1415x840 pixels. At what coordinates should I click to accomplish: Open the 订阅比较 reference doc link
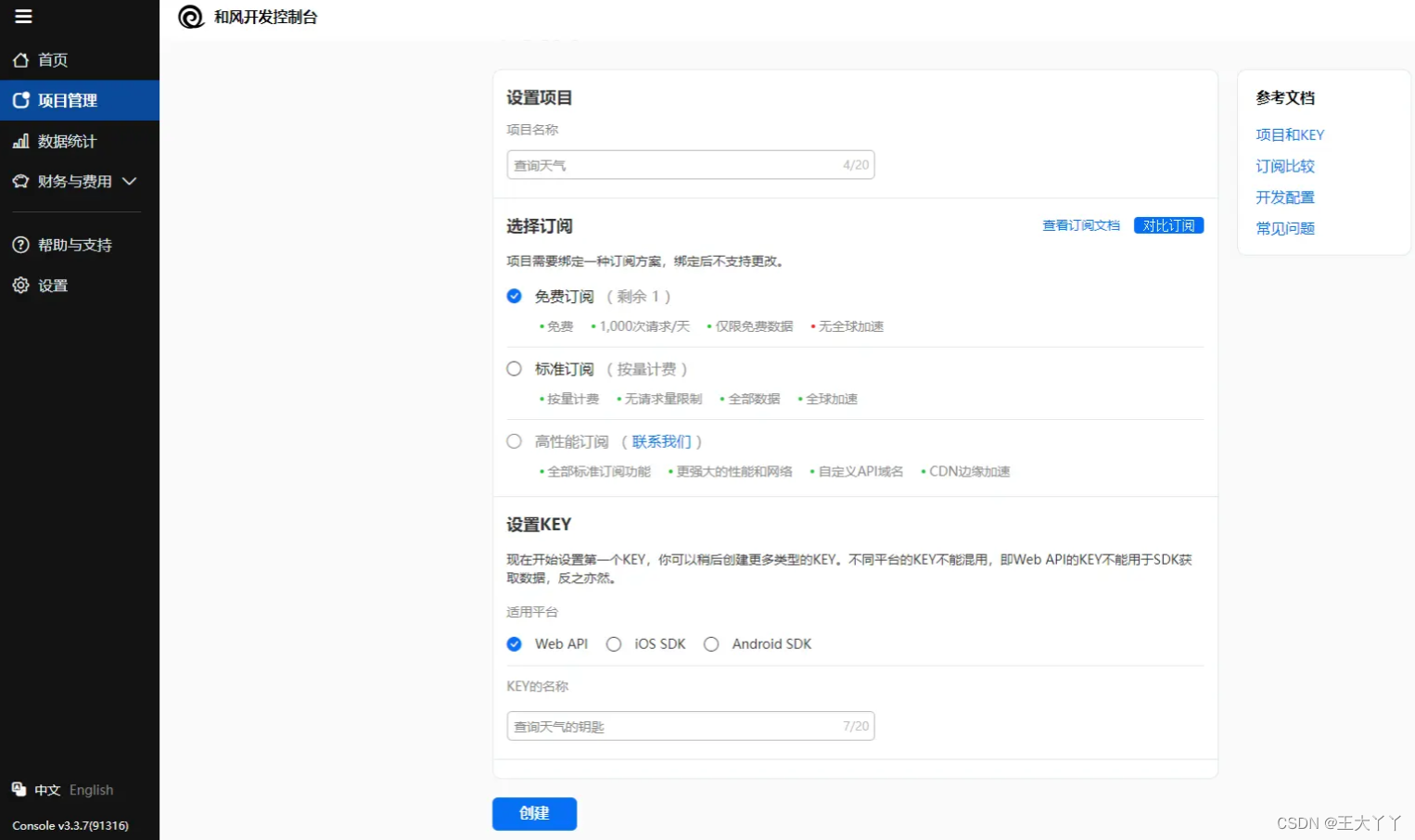(1285, 166)
